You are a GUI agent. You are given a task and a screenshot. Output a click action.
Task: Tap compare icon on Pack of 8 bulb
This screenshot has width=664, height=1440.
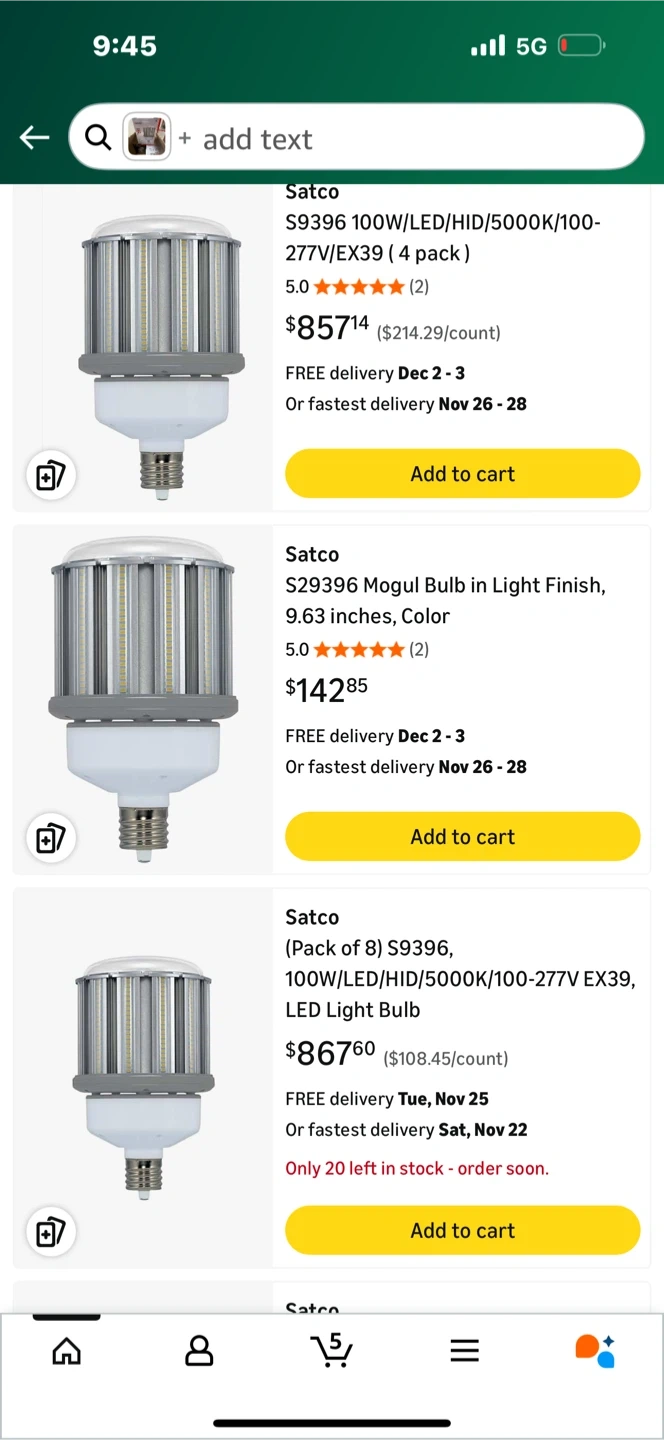pyautogui.click(x=51, y=1232)
